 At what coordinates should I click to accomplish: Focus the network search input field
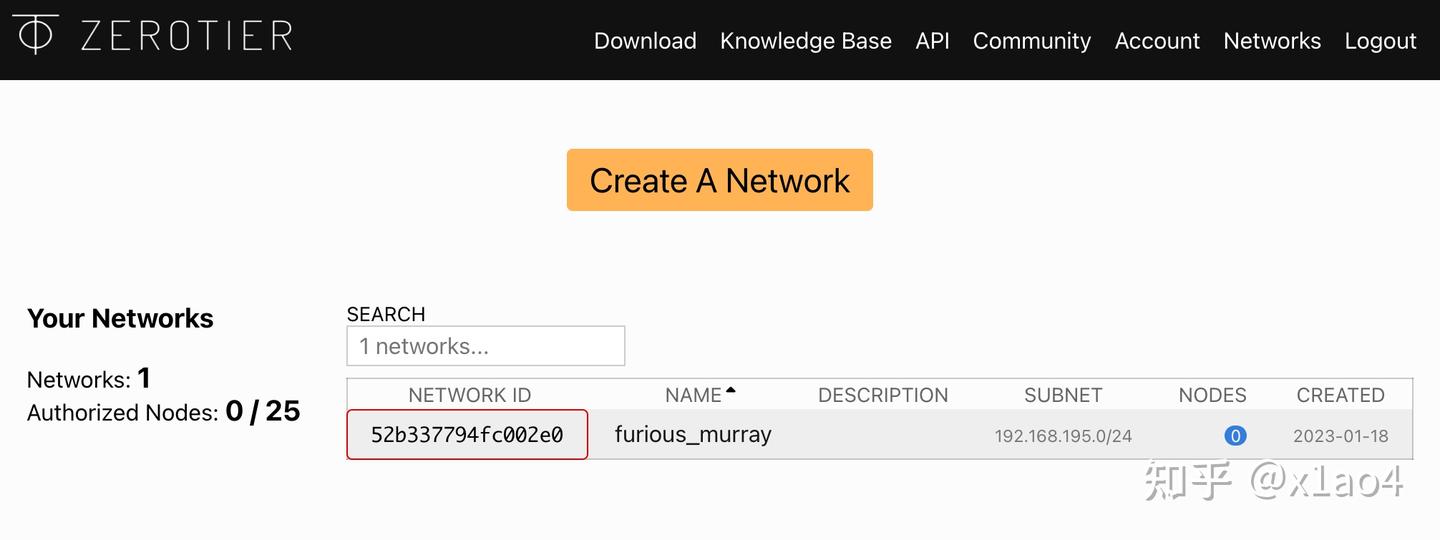485,346
